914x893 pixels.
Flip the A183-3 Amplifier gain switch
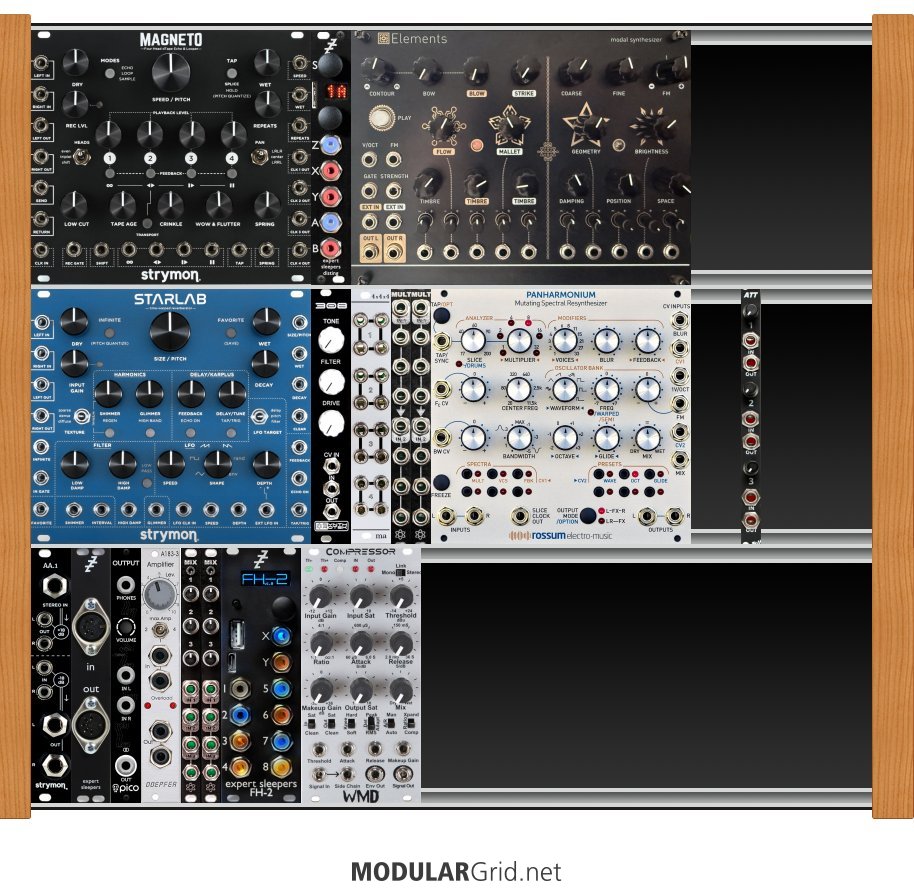[160, 630]
